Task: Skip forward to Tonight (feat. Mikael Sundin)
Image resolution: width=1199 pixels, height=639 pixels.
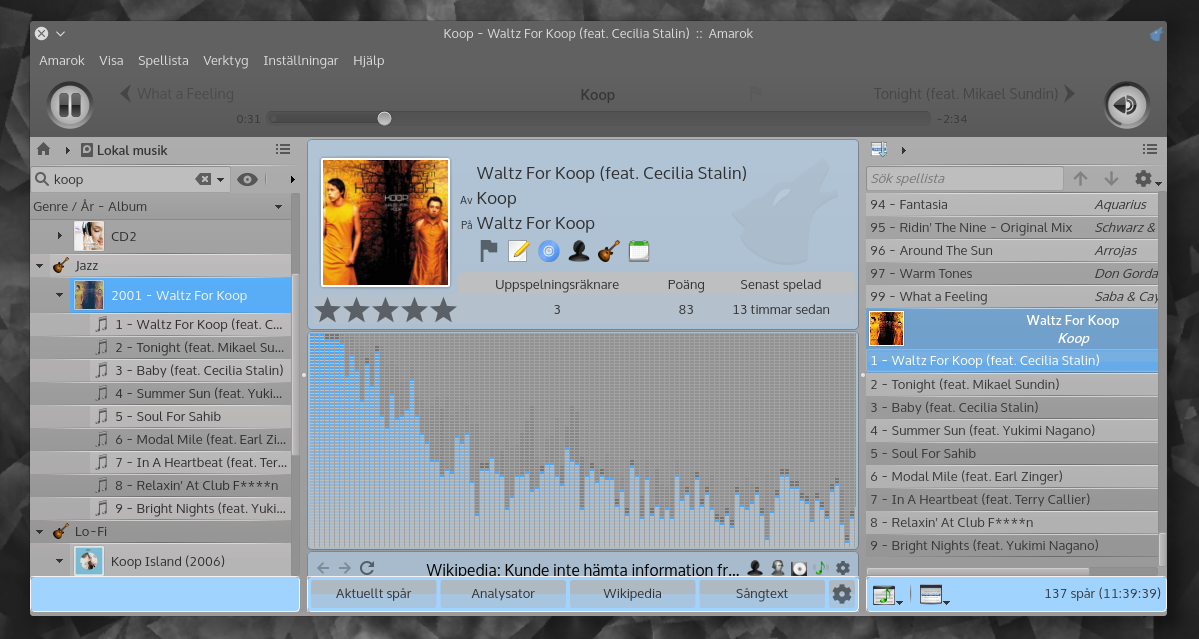Action: 974,94
